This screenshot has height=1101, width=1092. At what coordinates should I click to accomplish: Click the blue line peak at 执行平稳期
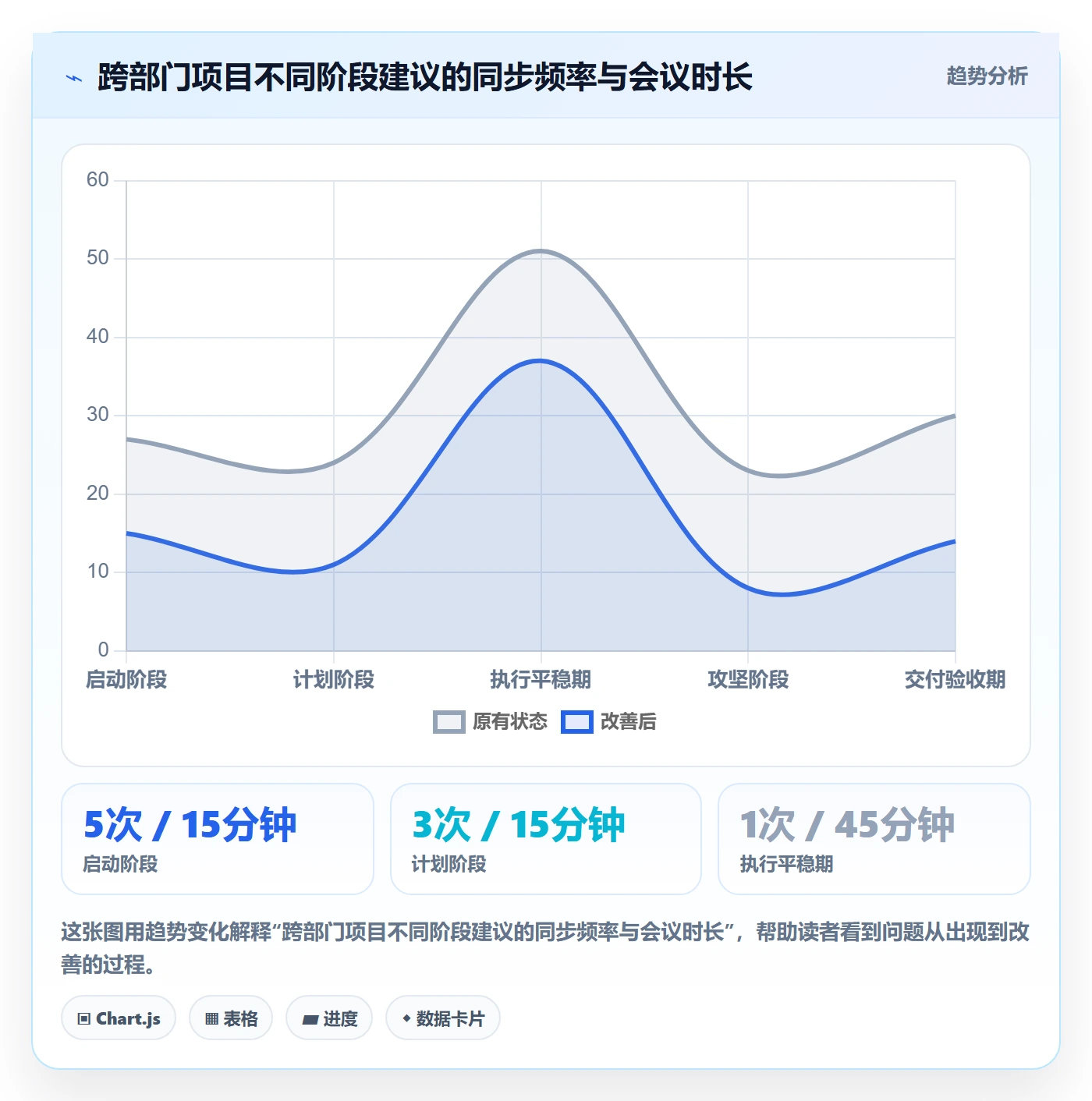coord(541,360)
